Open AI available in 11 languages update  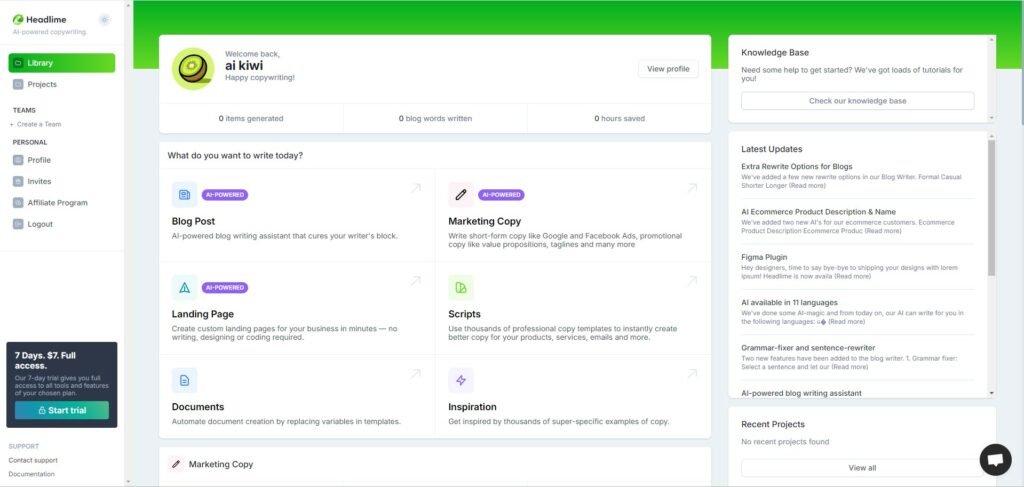pyautogui.click(x=789, y=302)
